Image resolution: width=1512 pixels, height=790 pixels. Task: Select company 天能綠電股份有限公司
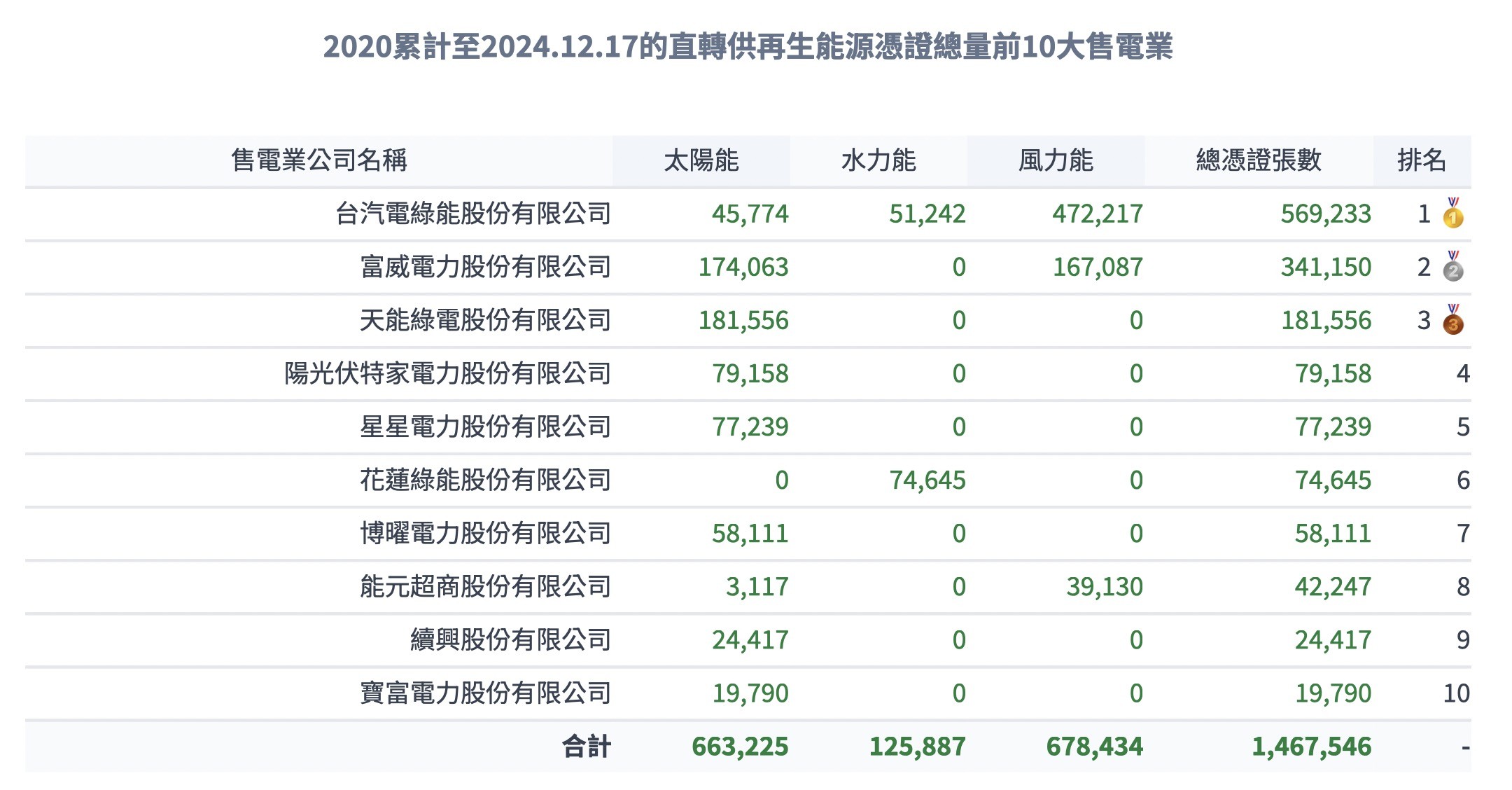pos(486,320)
